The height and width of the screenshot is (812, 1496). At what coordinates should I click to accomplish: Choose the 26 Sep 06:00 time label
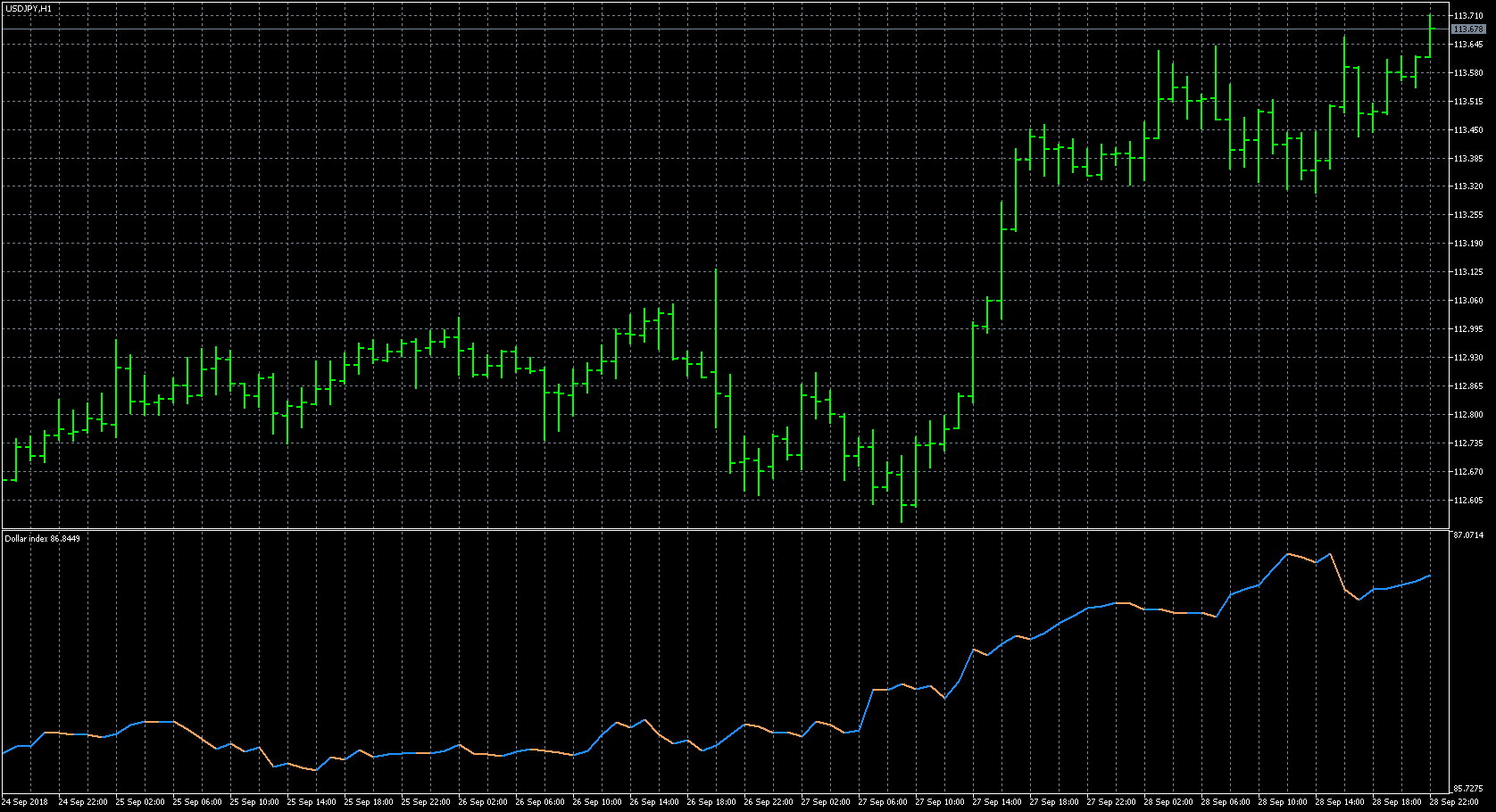pos(540,802)
